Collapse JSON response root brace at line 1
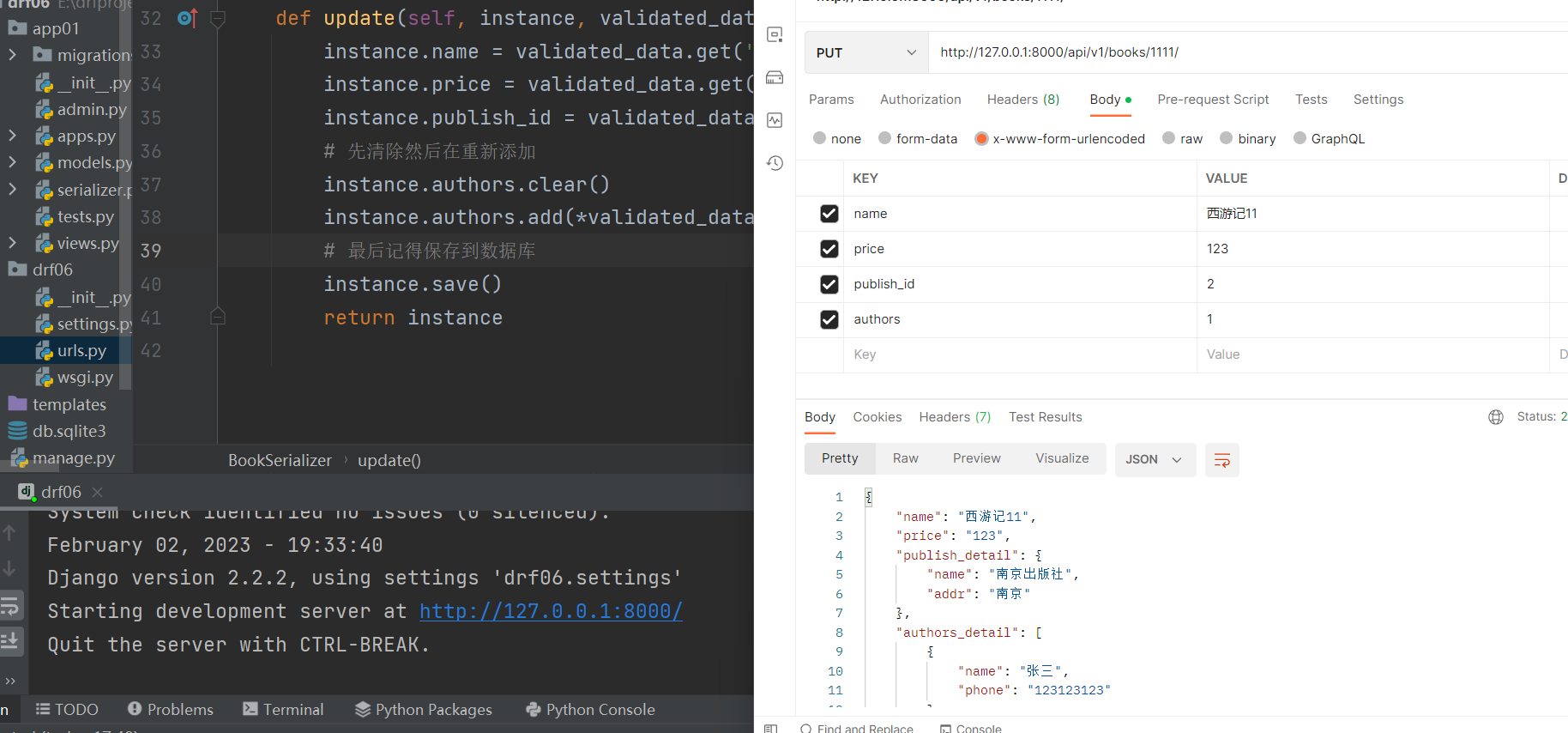This screenshot has width=1568, height=733. (868, 497)
